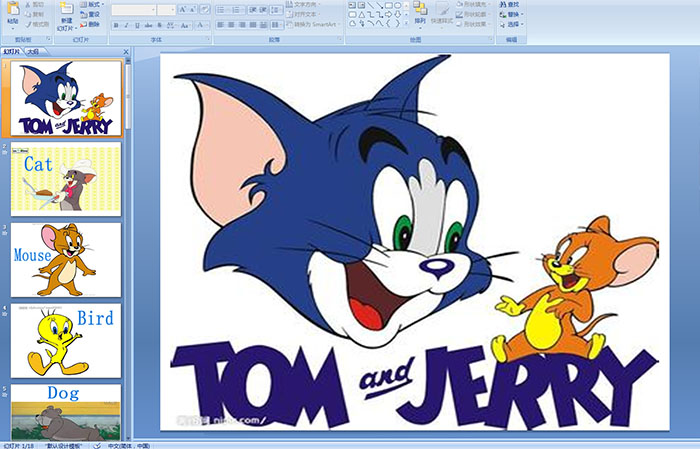Click the Replace (替换) button
The width and height of the screenshot is (700, 449).
(x=511, y=14)
